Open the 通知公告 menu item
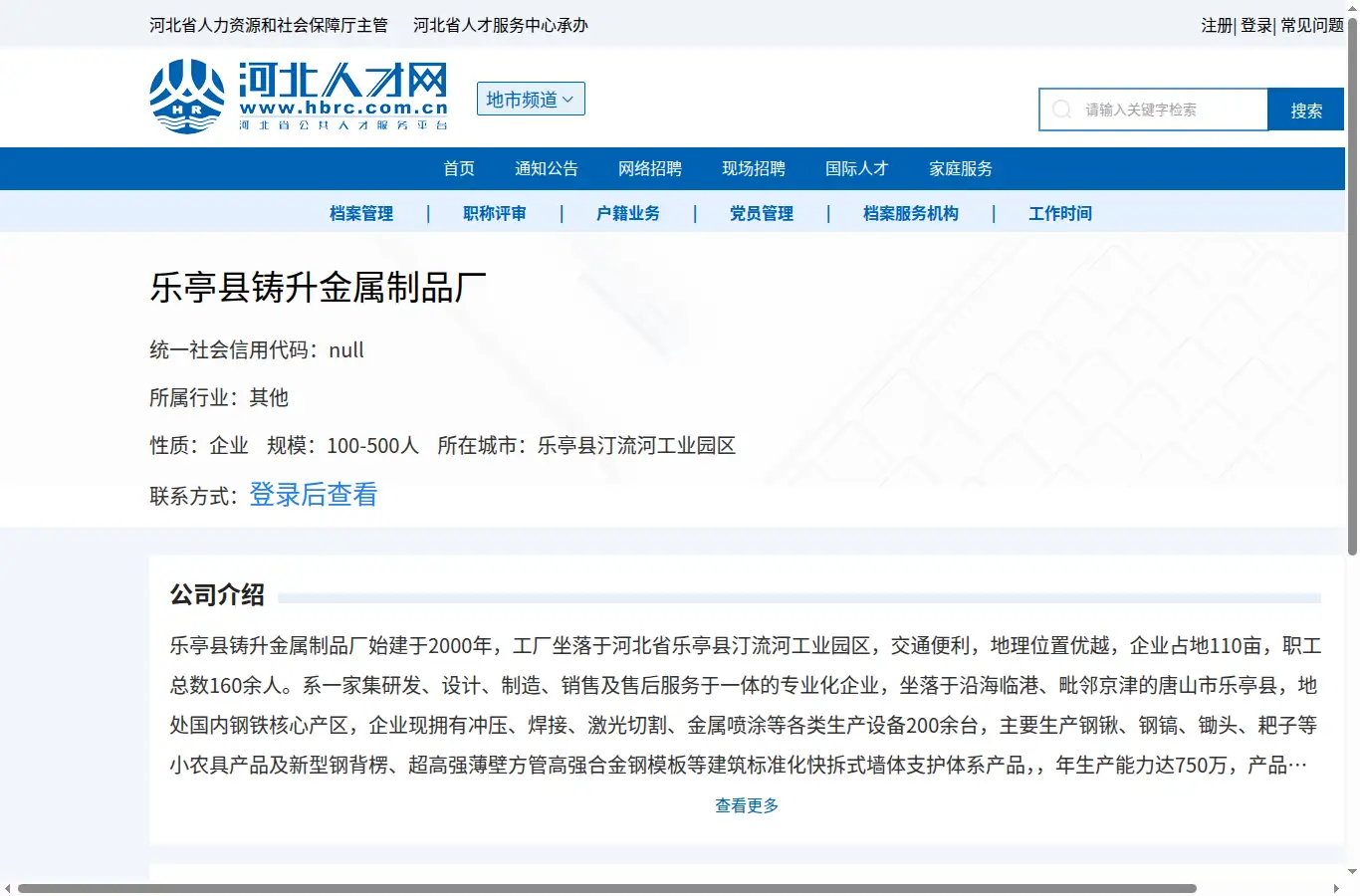The width and height of the screenshot is (1360, 896). 547,168
